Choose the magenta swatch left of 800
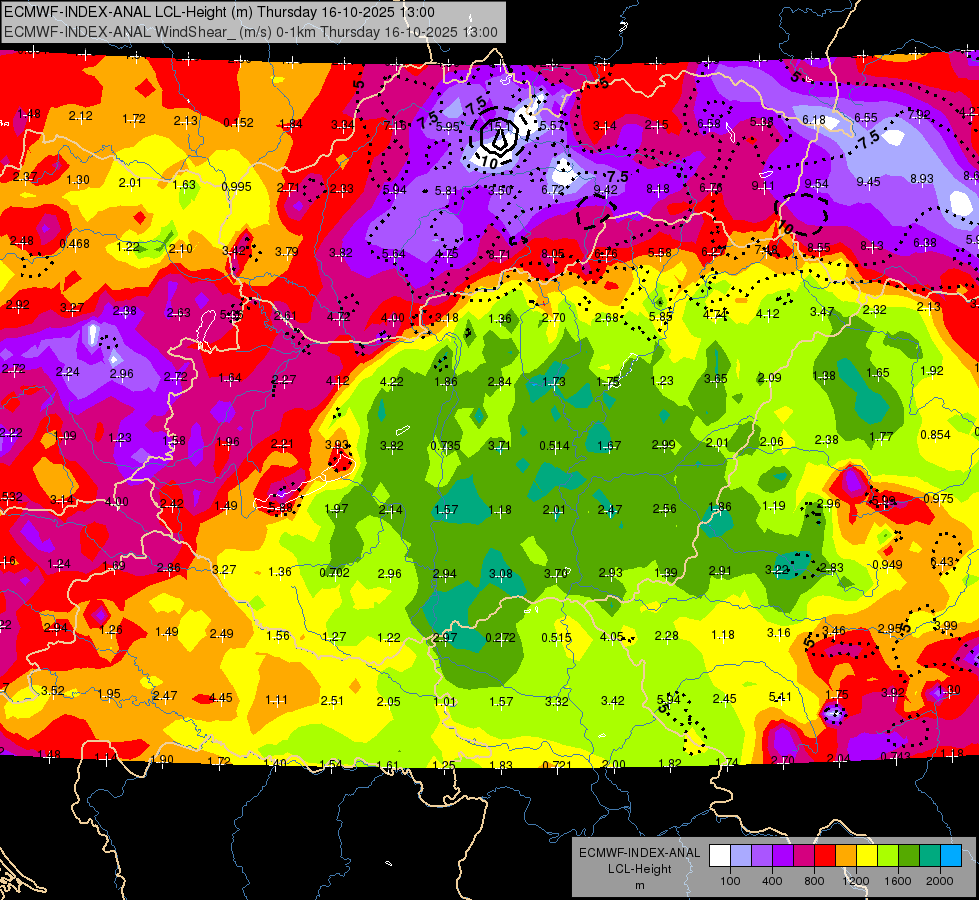 (804, 855)
